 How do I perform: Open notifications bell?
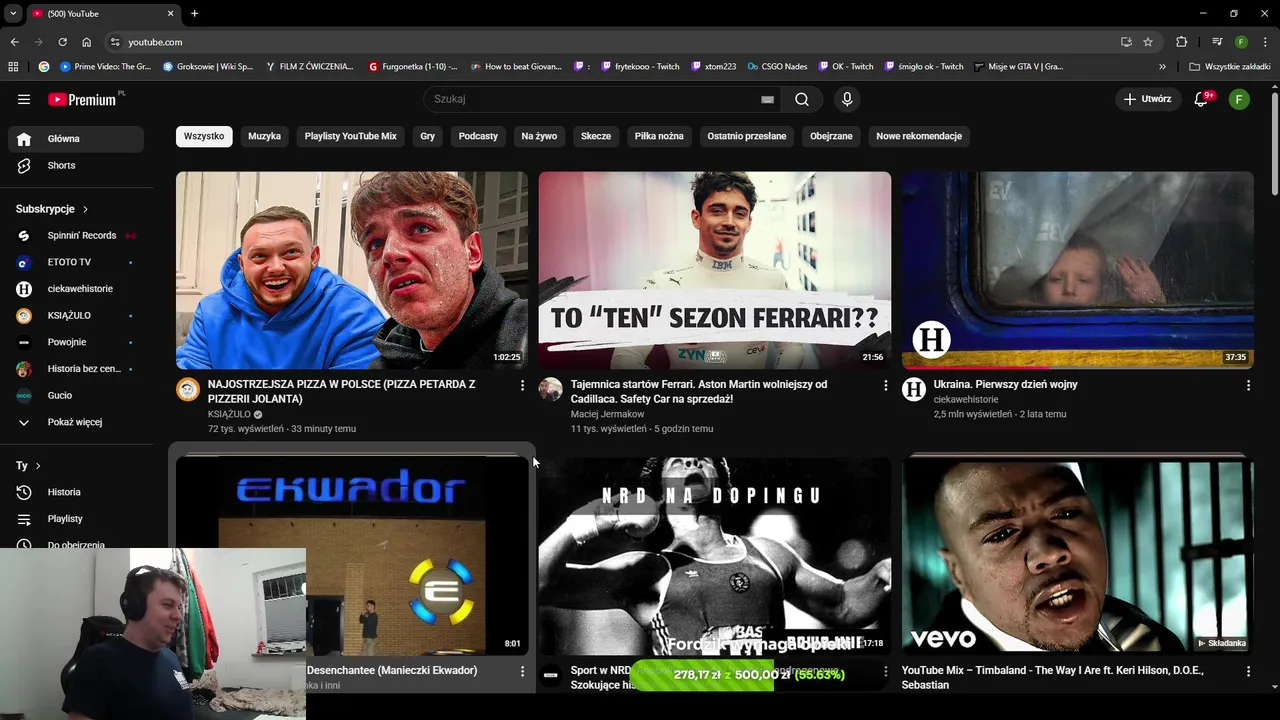[1202, 99]
